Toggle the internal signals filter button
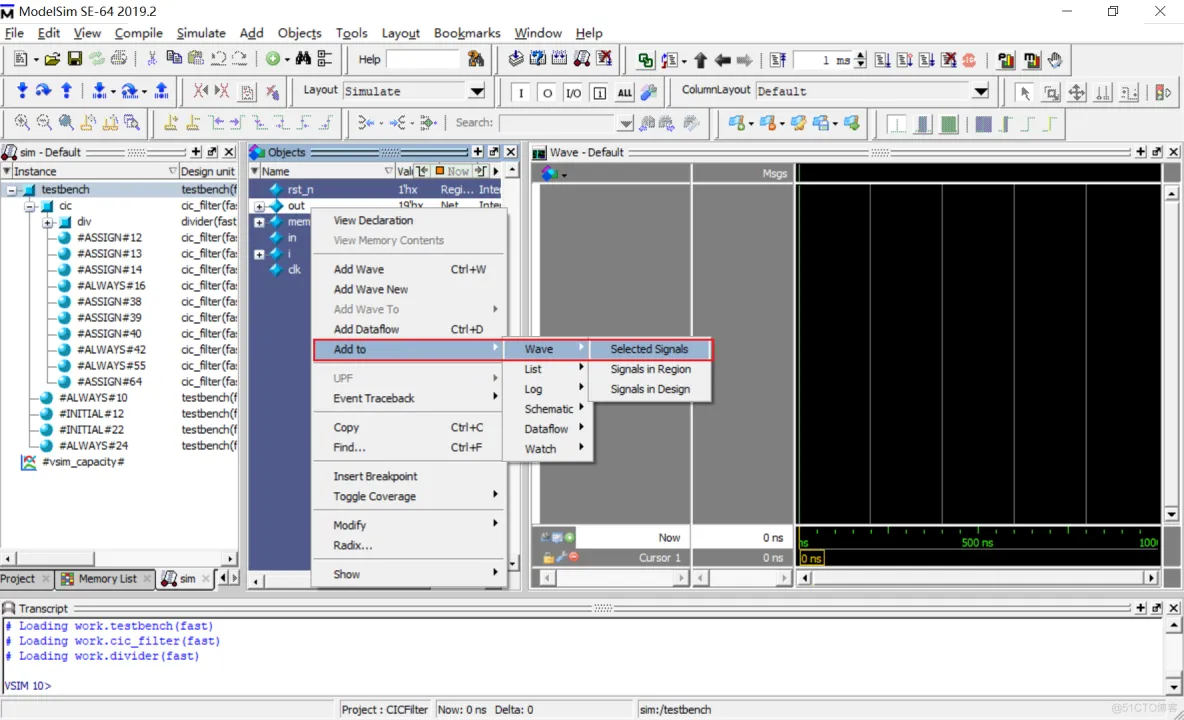The image size is (1184, 720). coord(600,93)
